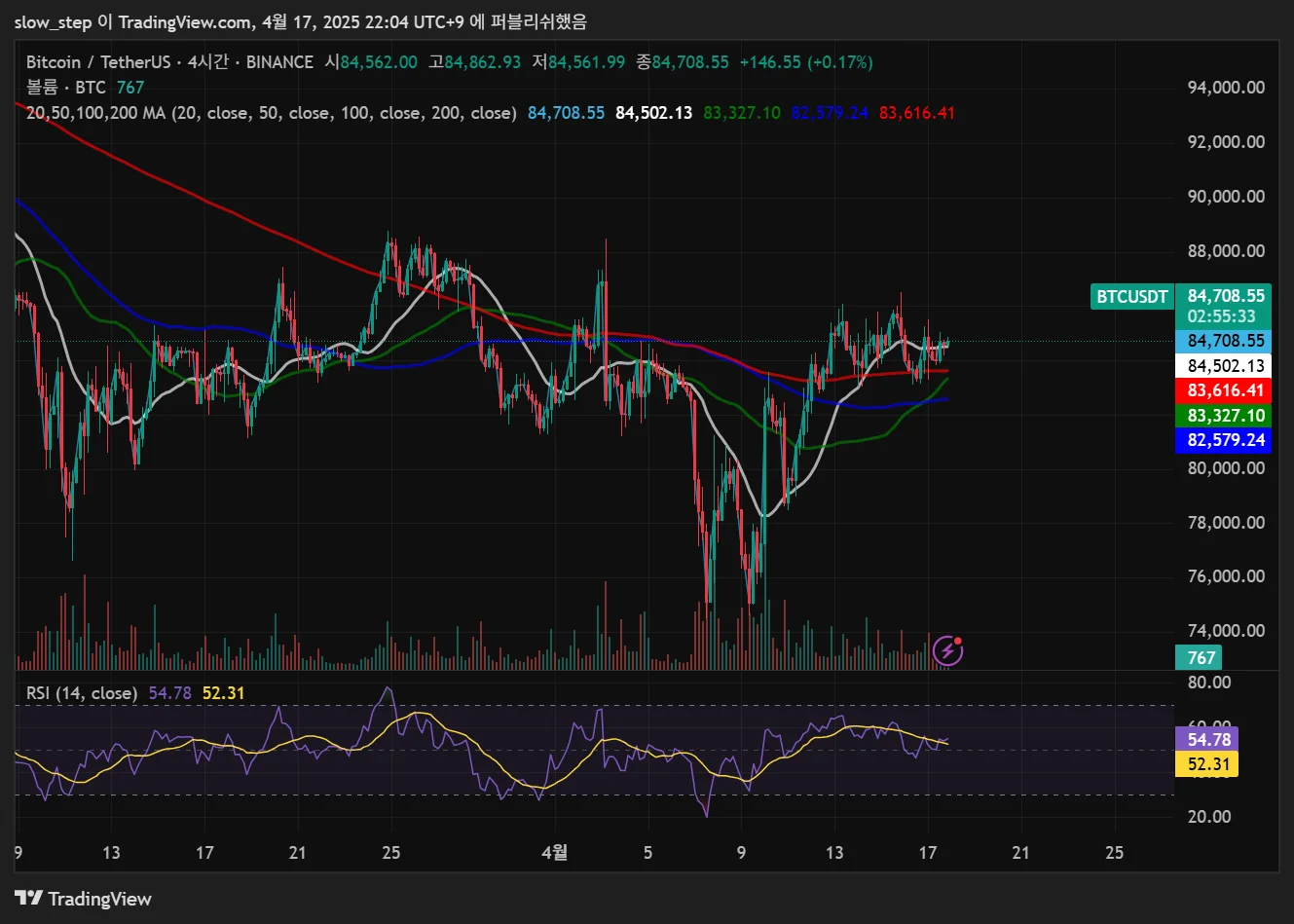
Task: Click the teal 767 volume axis label
Action: 1202,658
